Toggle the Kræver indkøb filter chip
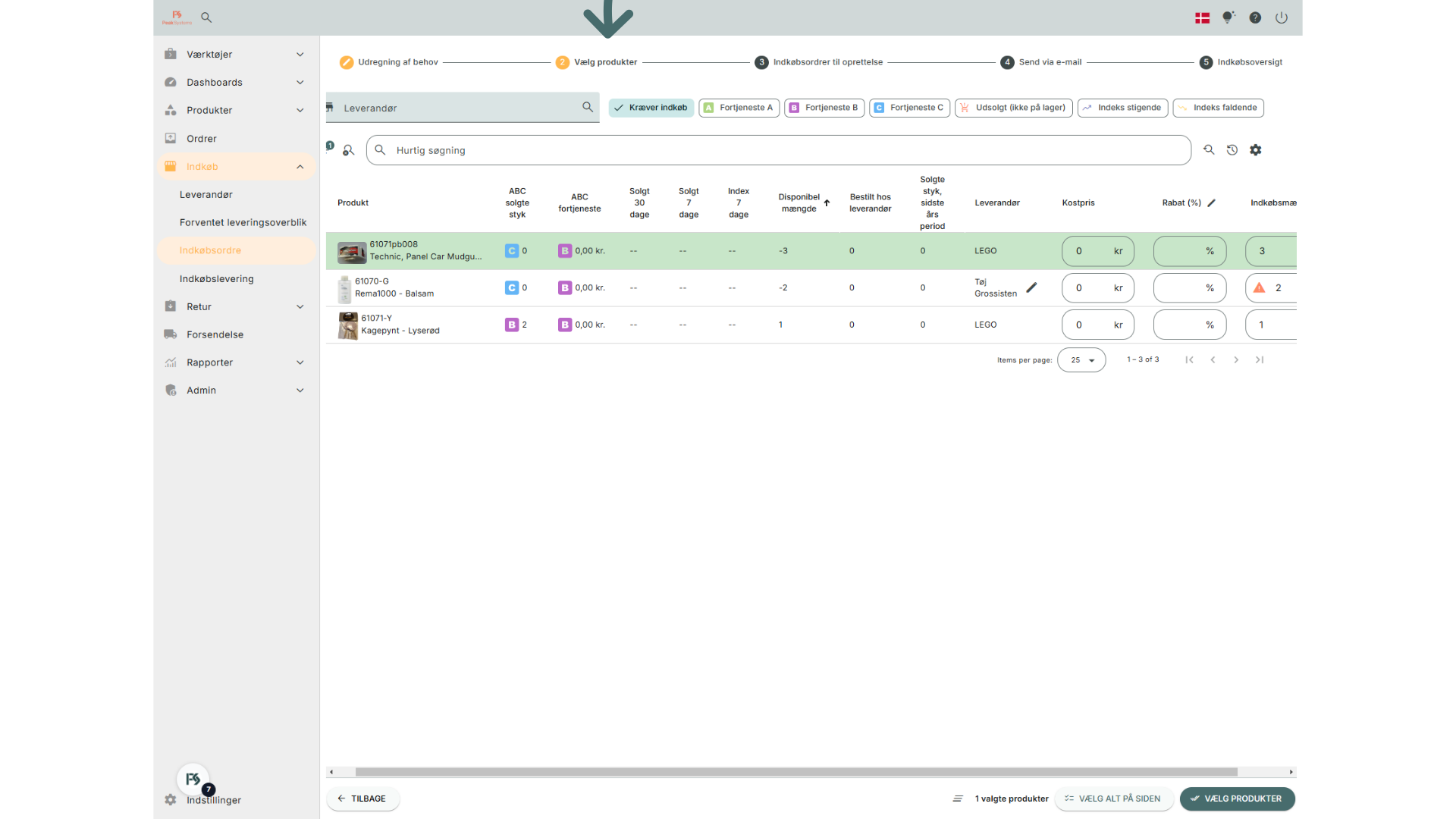Viewport: 1456px width, 819px height. pyautogui.click(x=651, y=108)
